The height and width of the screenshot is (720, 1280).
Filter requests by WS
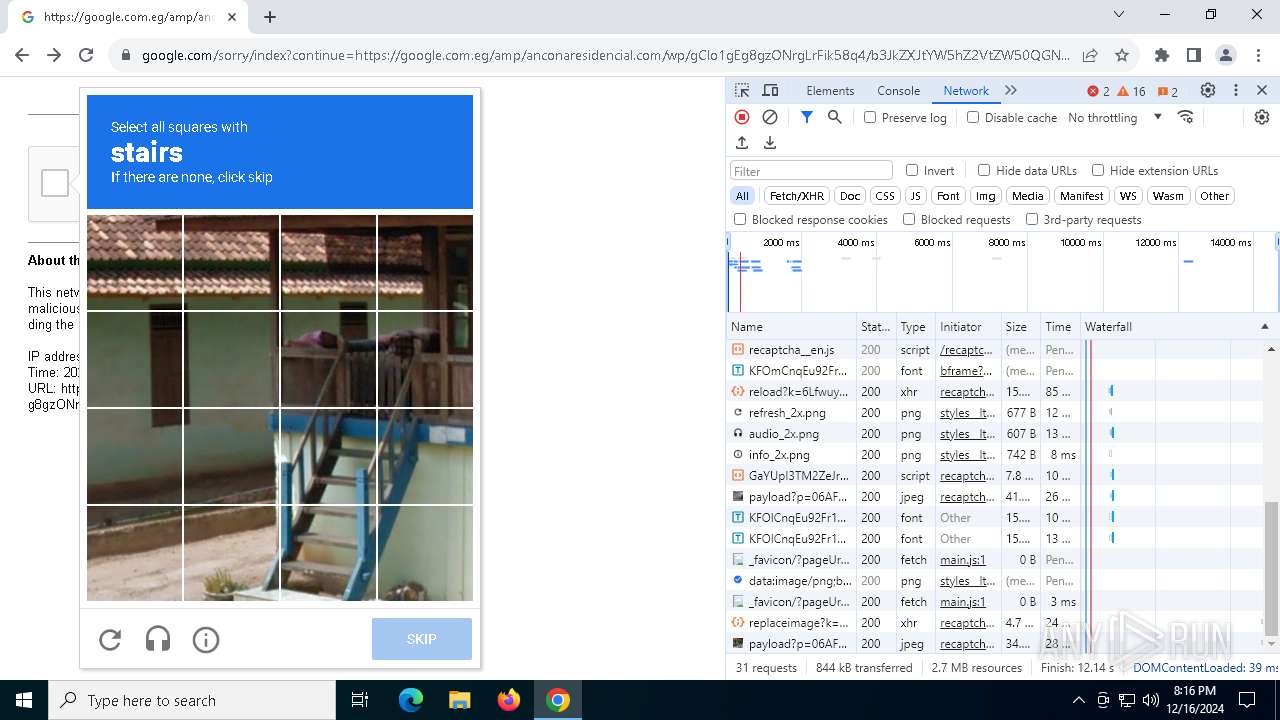tap(1128, 196)
